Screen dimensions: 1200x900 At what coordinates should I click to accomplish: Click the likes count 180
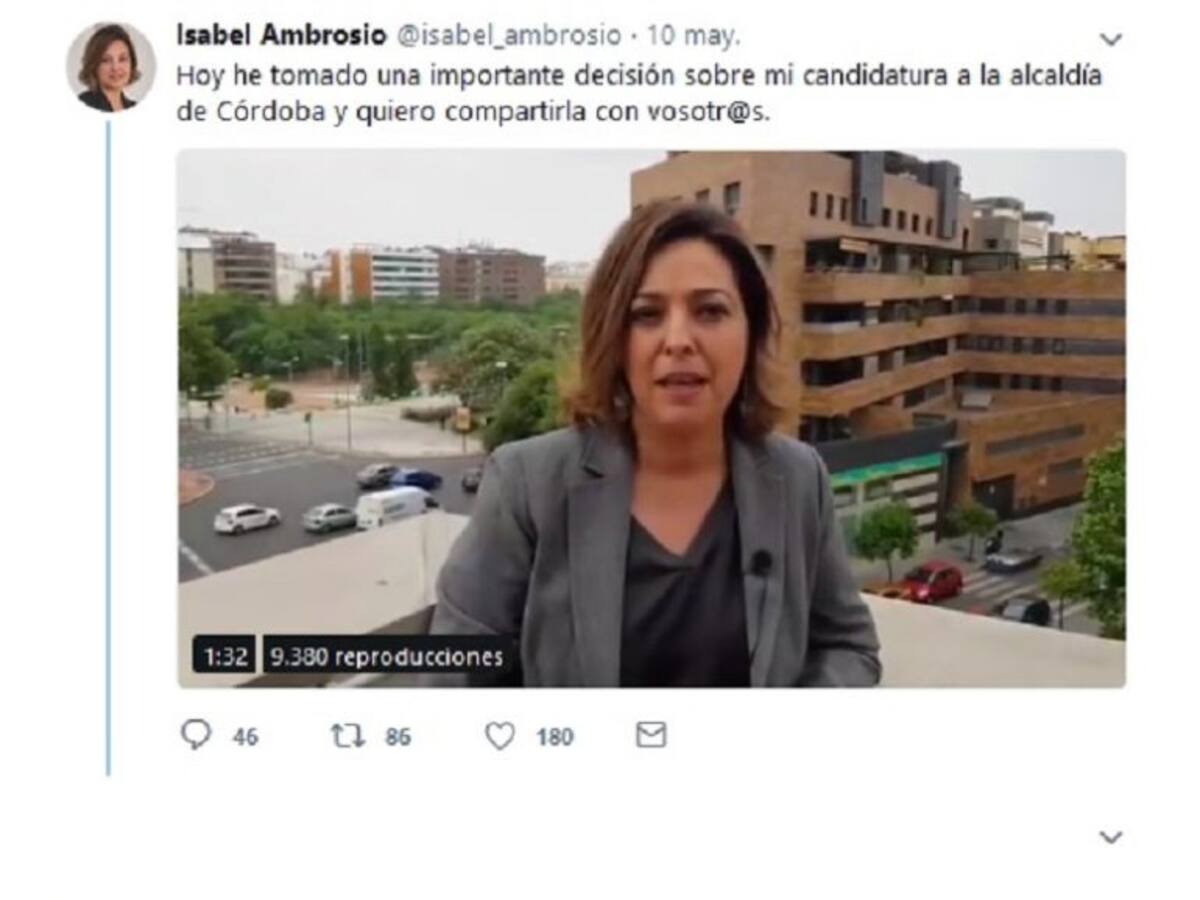(x=555, y=738)
